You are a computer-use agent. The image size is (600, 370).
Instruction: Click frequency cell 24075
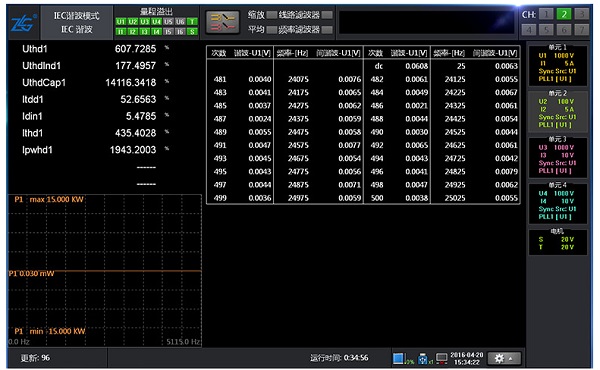[298, 79]
